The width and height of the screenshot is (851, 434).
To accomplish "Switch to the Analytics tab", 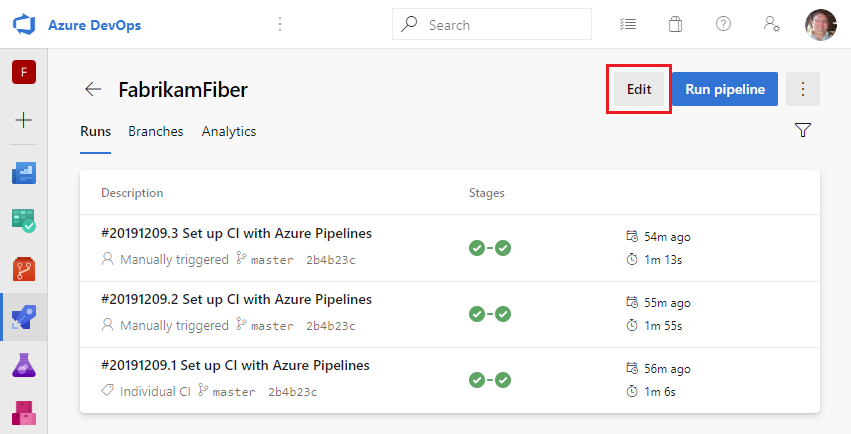I will (229, 131).
